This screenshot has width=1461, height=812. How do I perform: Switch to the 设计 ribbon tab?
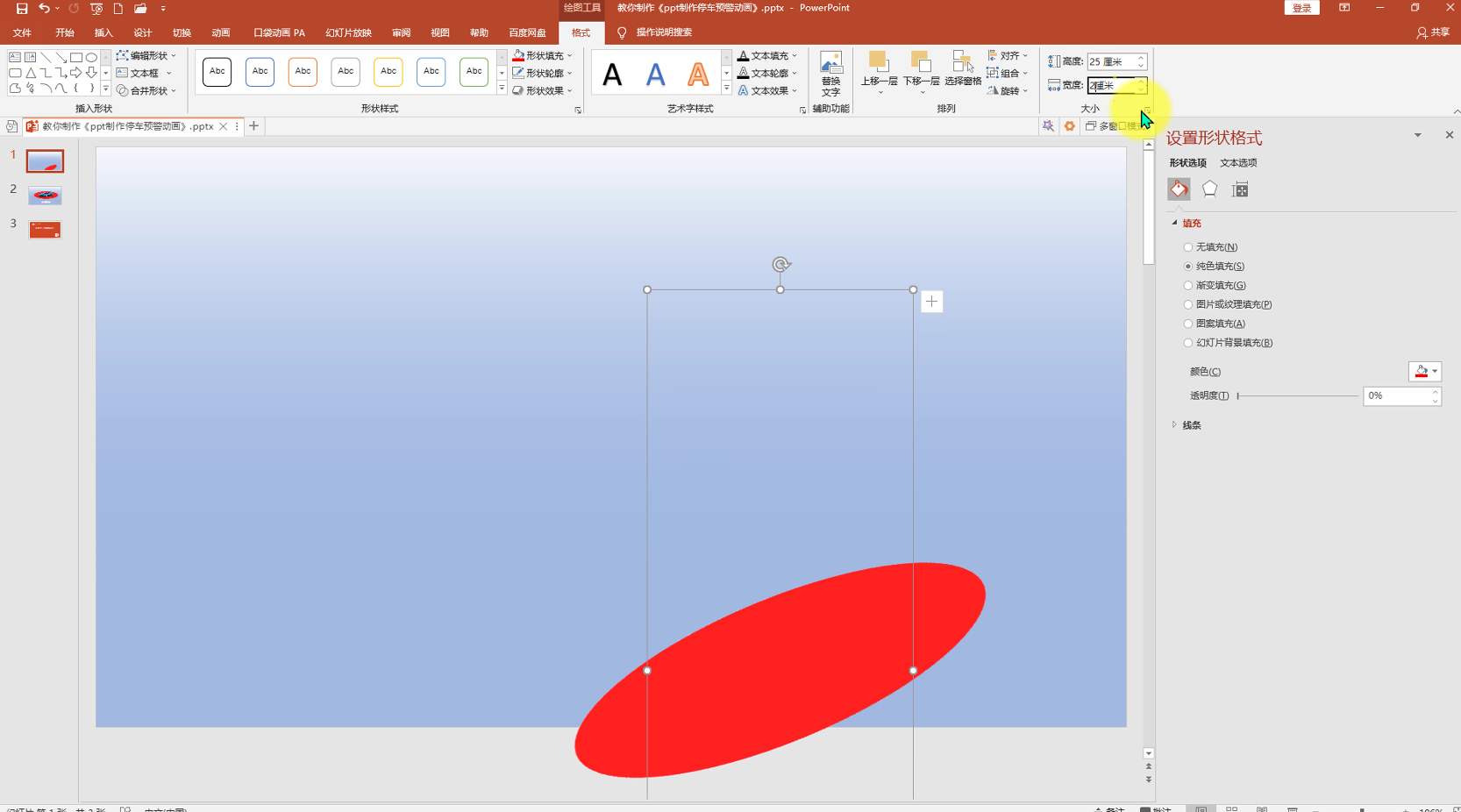coord(142,32)
